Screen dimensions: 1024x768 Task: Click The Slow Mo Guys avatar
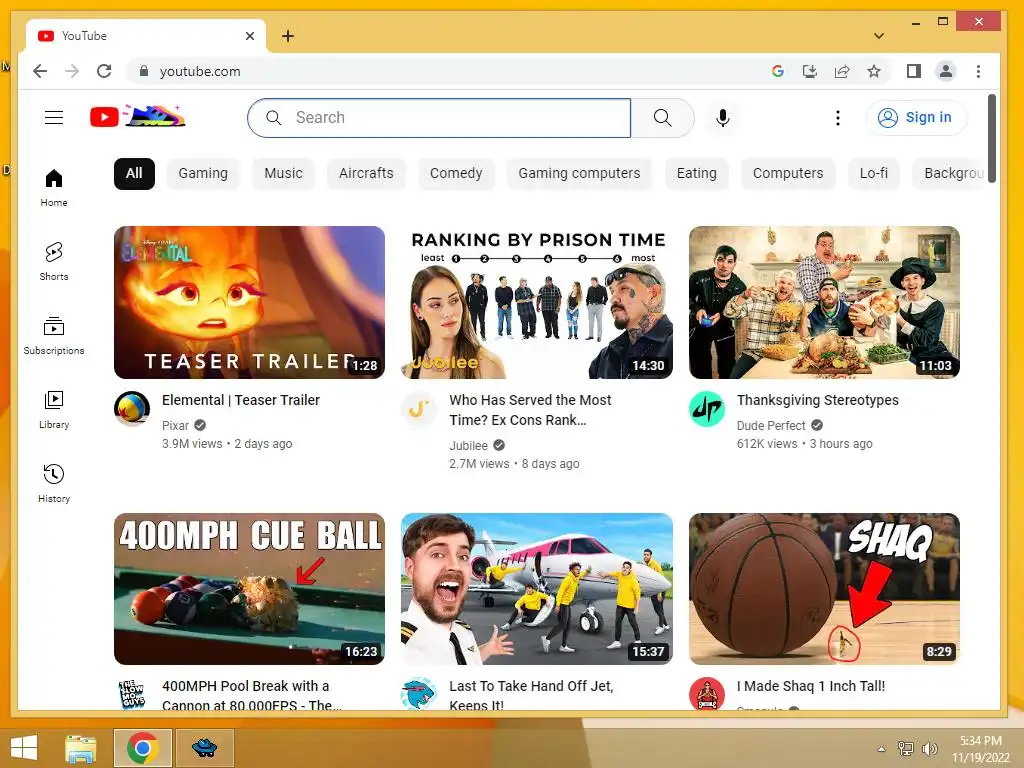[132, 694]
